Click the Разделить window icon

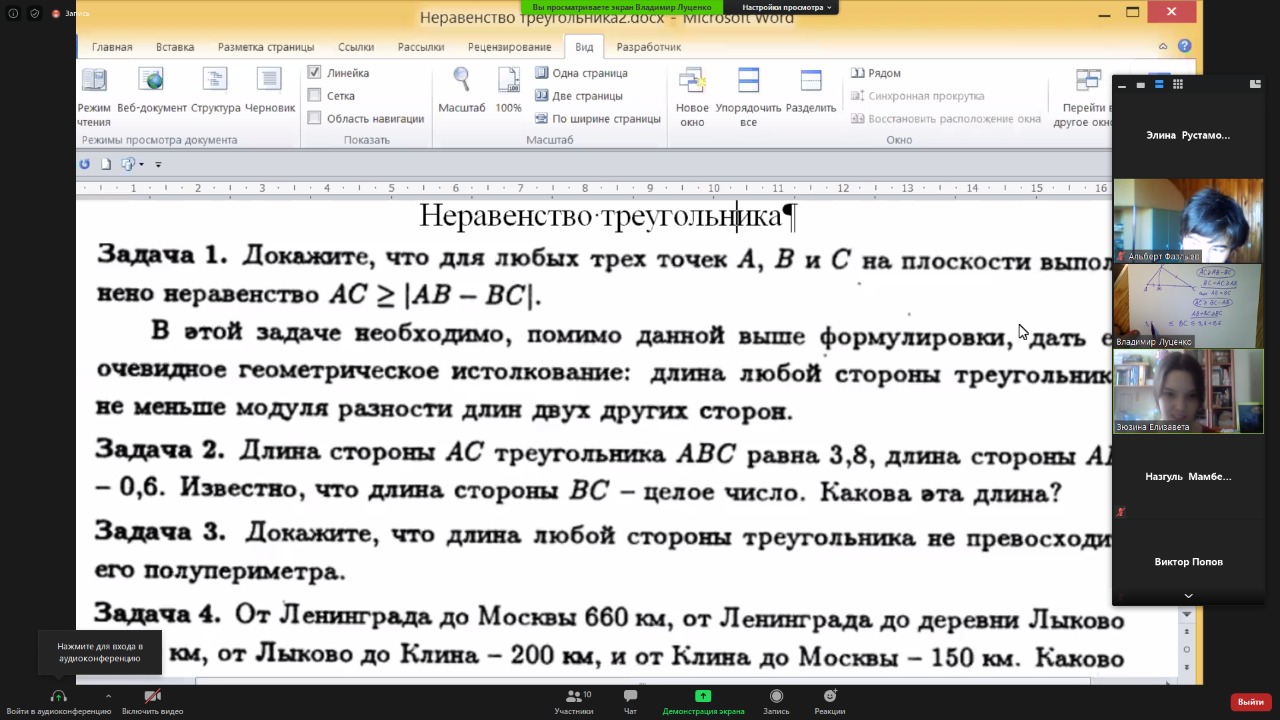tap(810, 81)
